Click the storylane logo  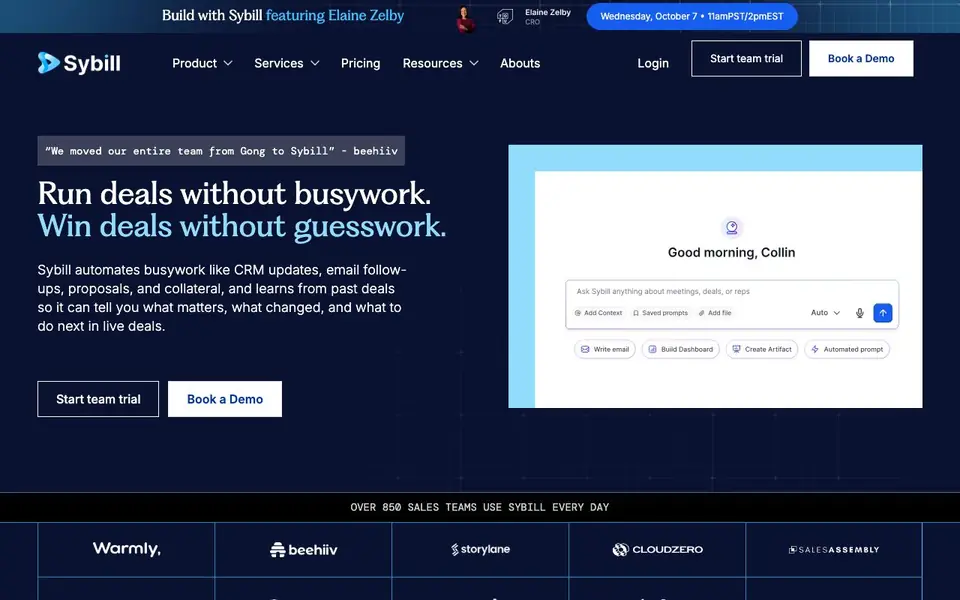coord(481,549)
